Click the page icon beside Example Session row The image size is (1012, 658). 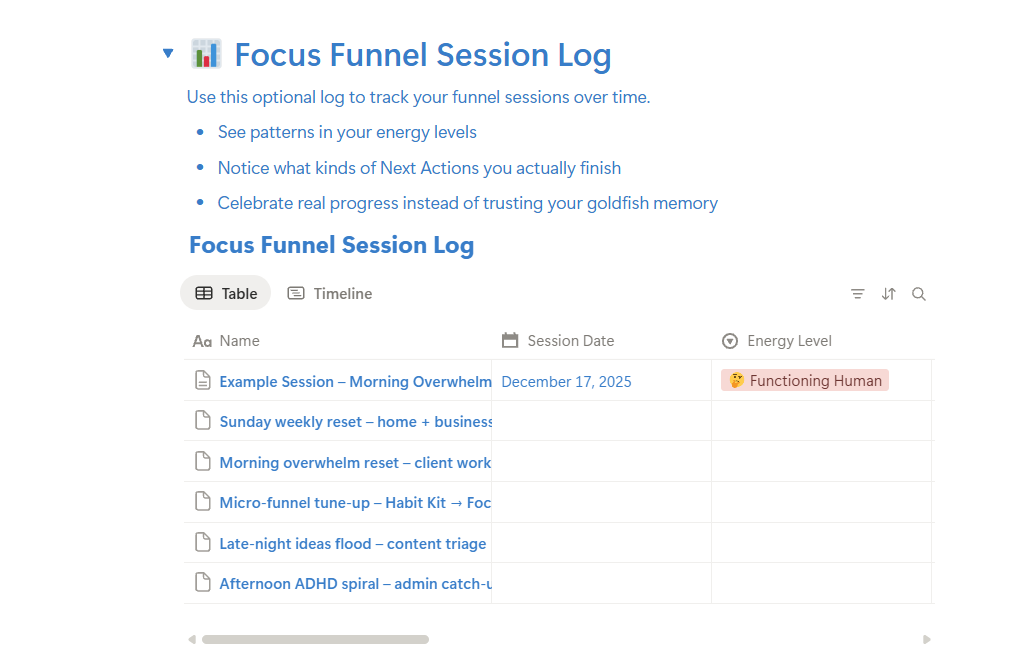pos(203,381)
